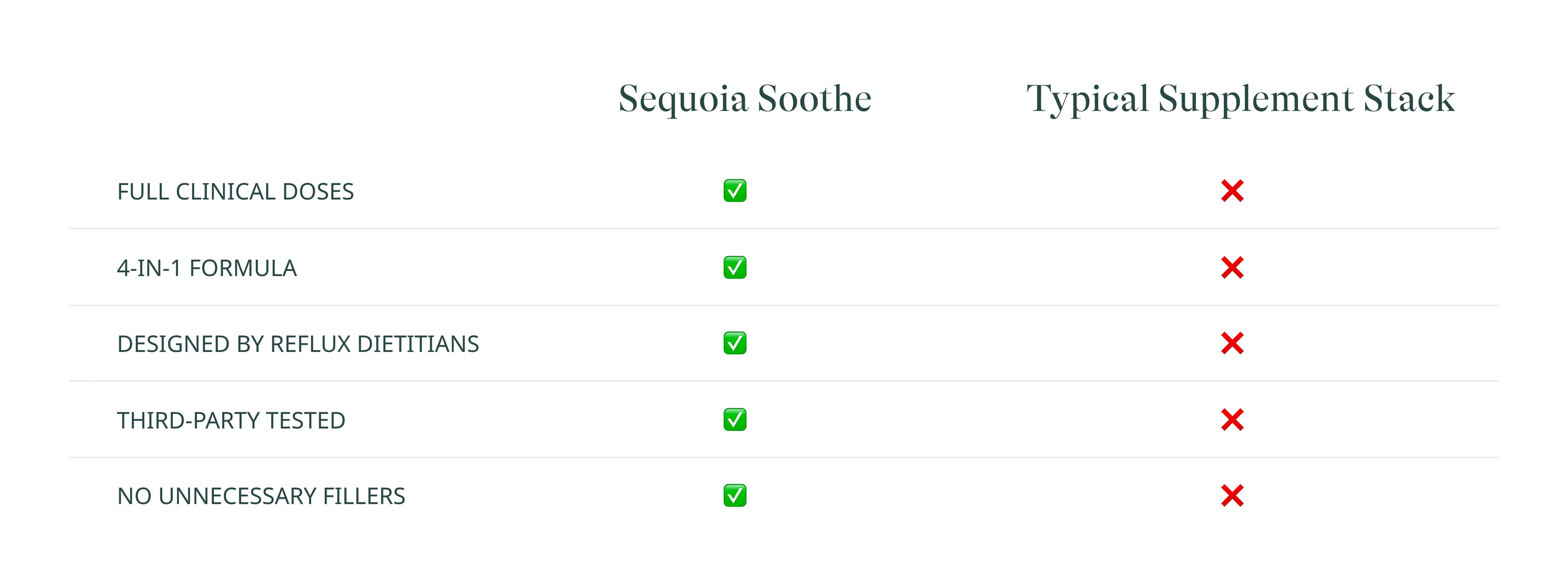Click red X for Designed by Reflux Dietitians
This screenshot has height=588, width=1568.
tap(1232, 343)
